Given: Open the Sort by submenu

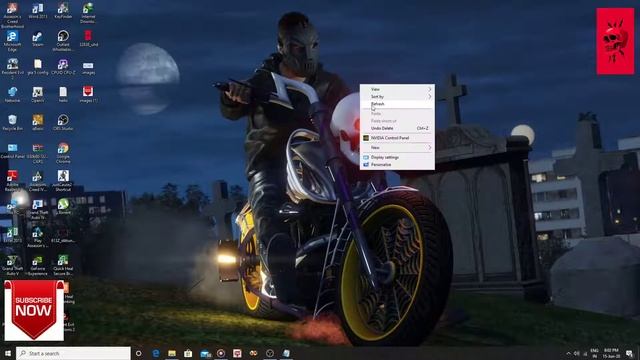Looking at the screenshot, I should tap(397, 96).
